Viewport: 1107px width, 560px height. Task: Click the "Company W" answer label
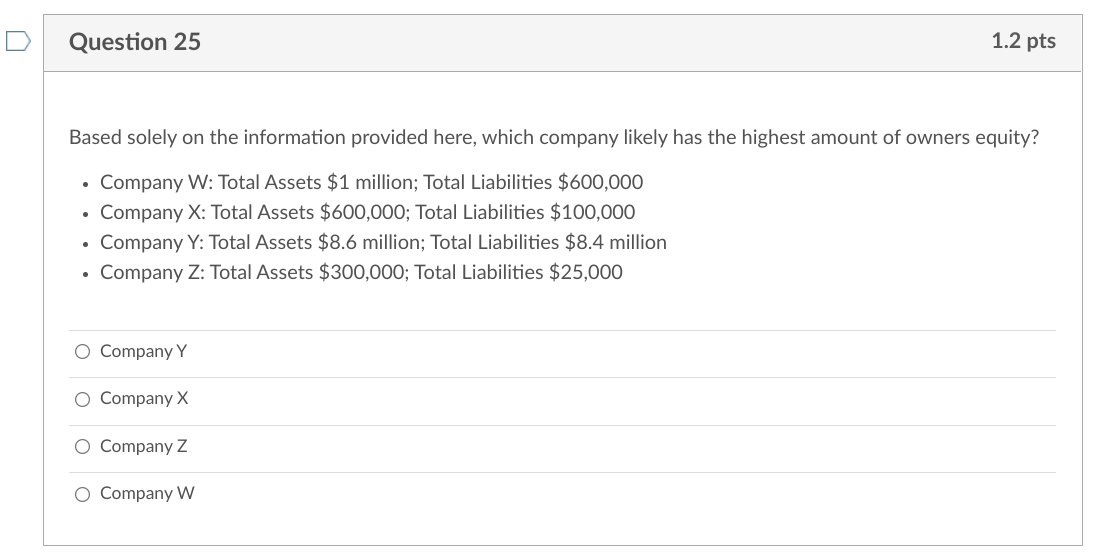pos(148,493)
